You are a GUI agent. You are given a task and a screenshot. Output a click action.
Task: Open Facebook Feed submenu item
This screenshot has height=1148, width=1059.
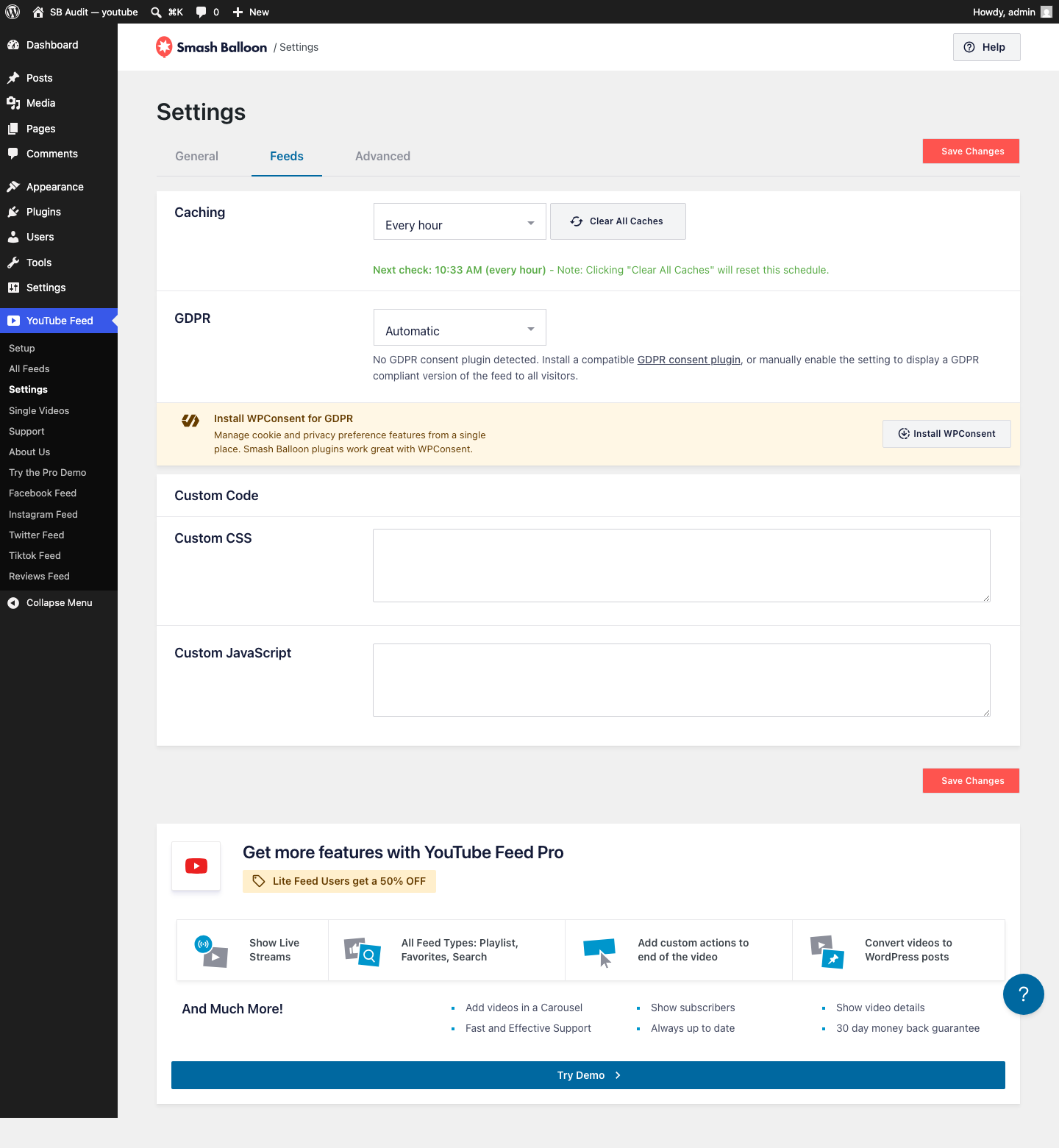click(43, 493)
